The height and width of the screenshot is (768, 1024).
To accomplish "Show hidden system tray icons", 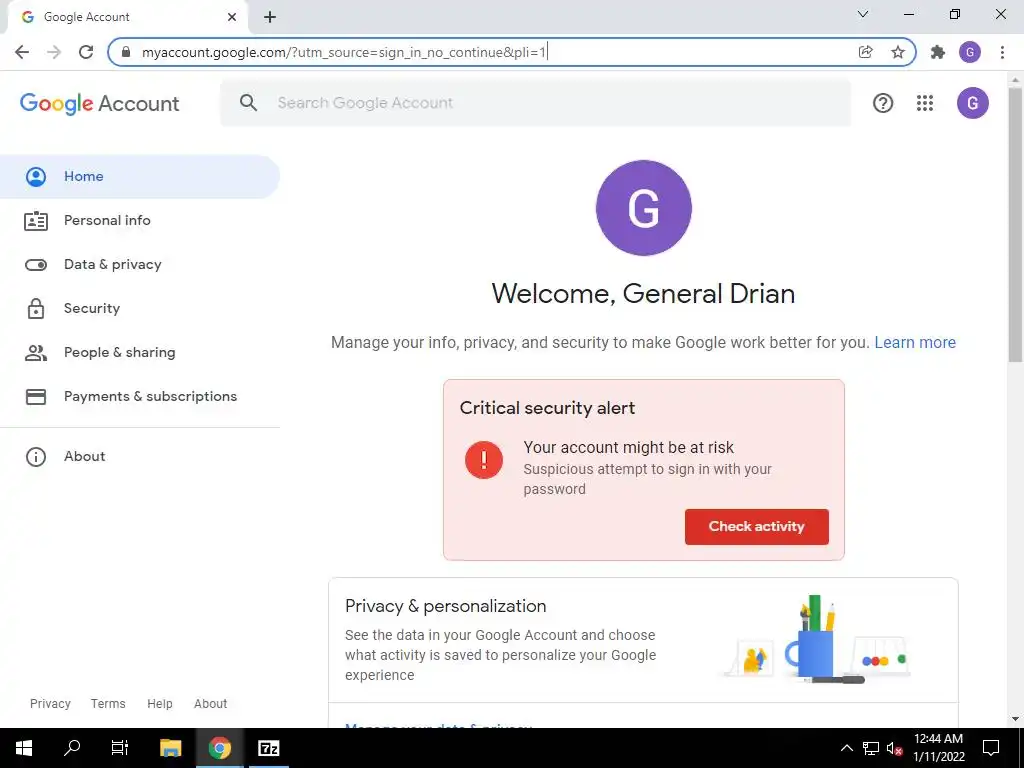I will coord(846,748).
